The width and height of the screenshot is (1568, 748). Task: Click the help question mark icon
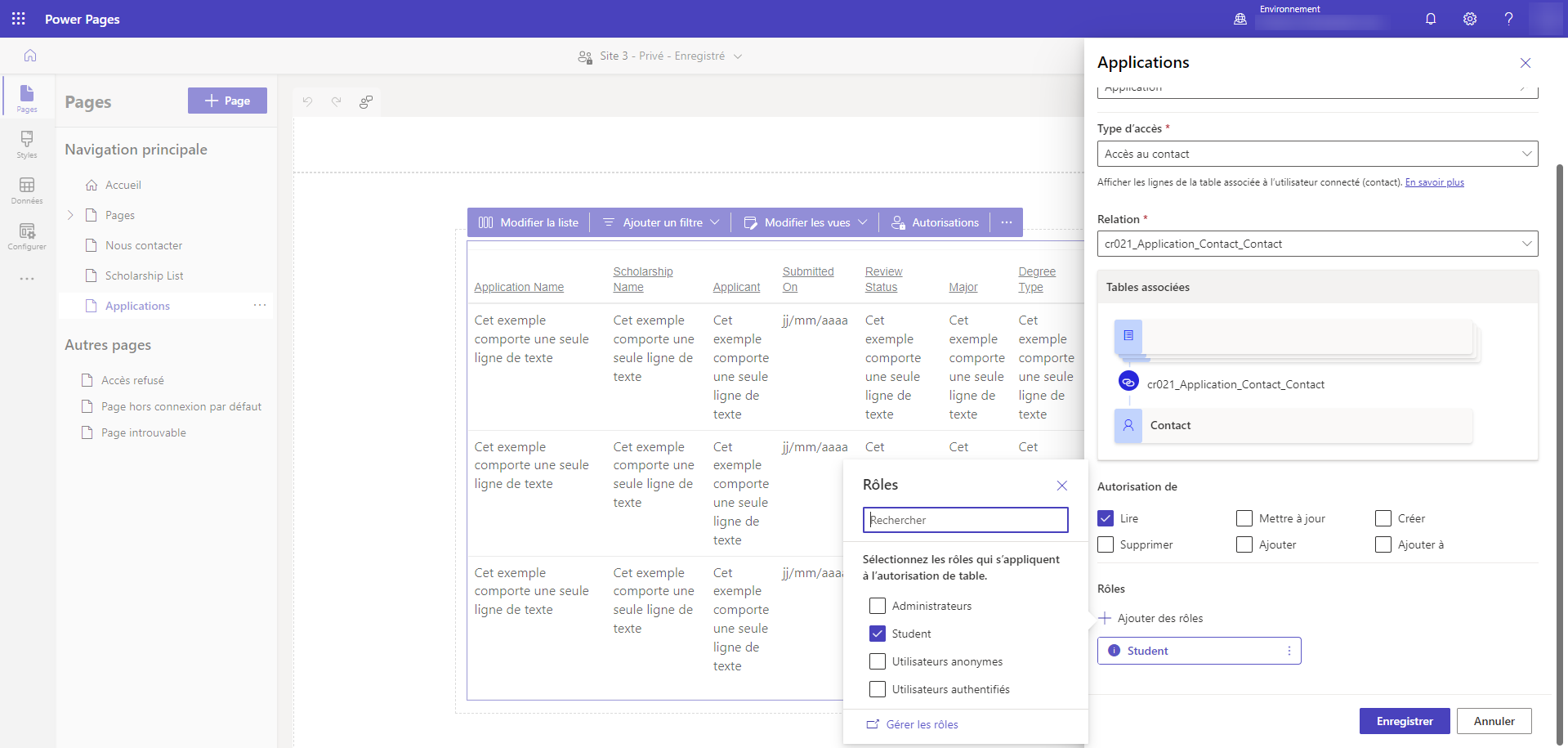coord(1508,19)
